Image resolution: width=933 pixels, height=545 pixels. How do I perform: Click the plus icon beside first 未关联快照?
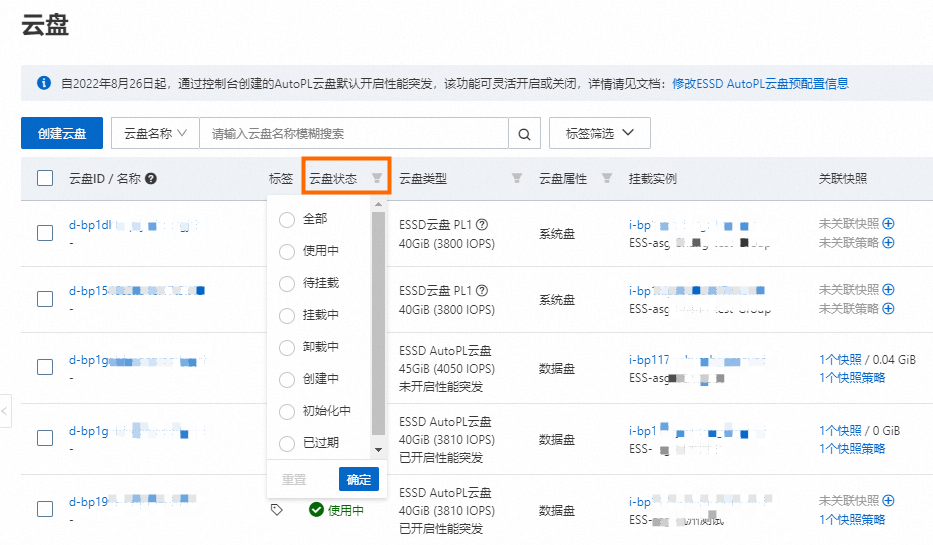pyautogui.click(x=888, y=224)
